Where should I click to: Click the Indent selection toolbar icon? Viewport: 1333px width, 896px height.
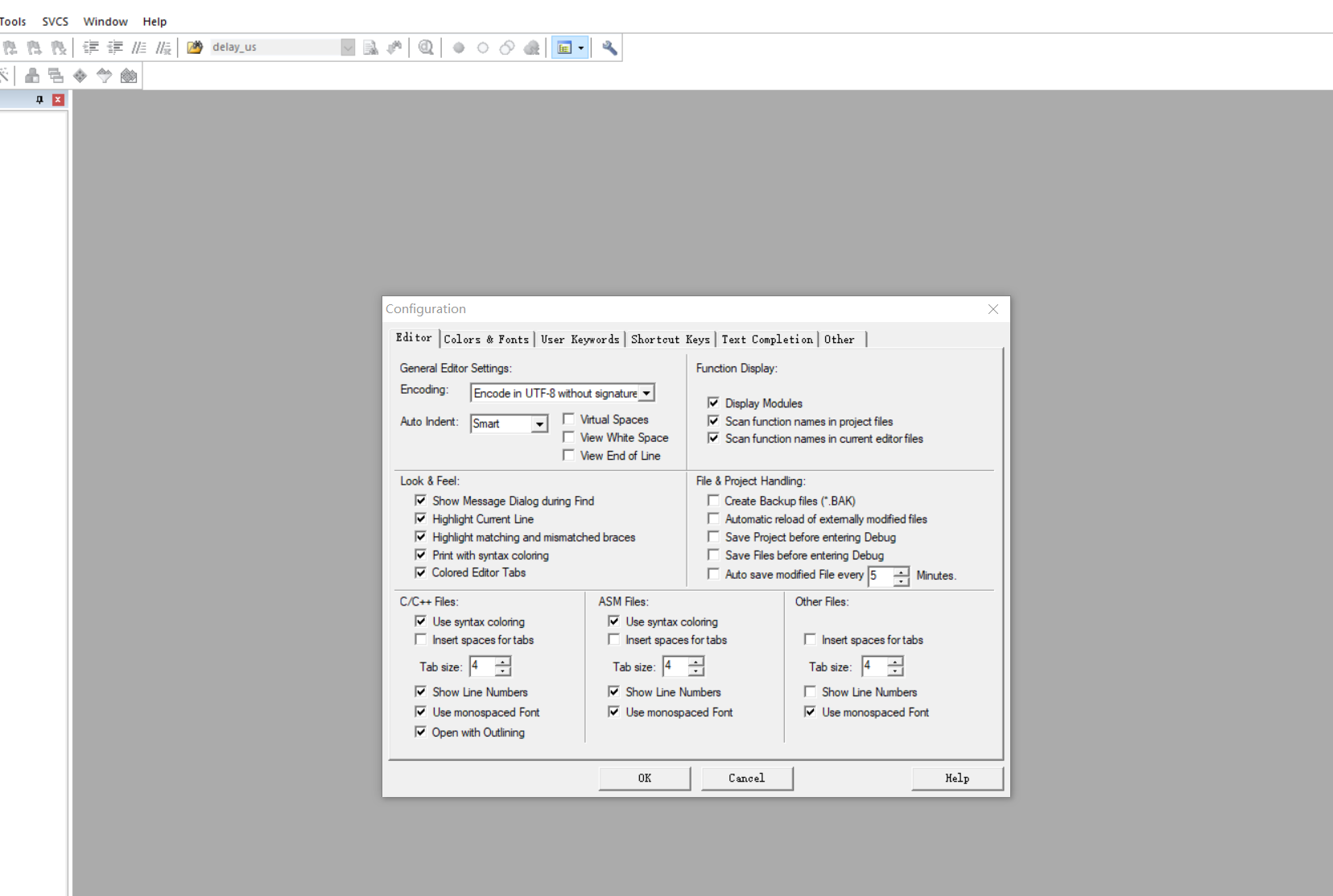point(91,48)
